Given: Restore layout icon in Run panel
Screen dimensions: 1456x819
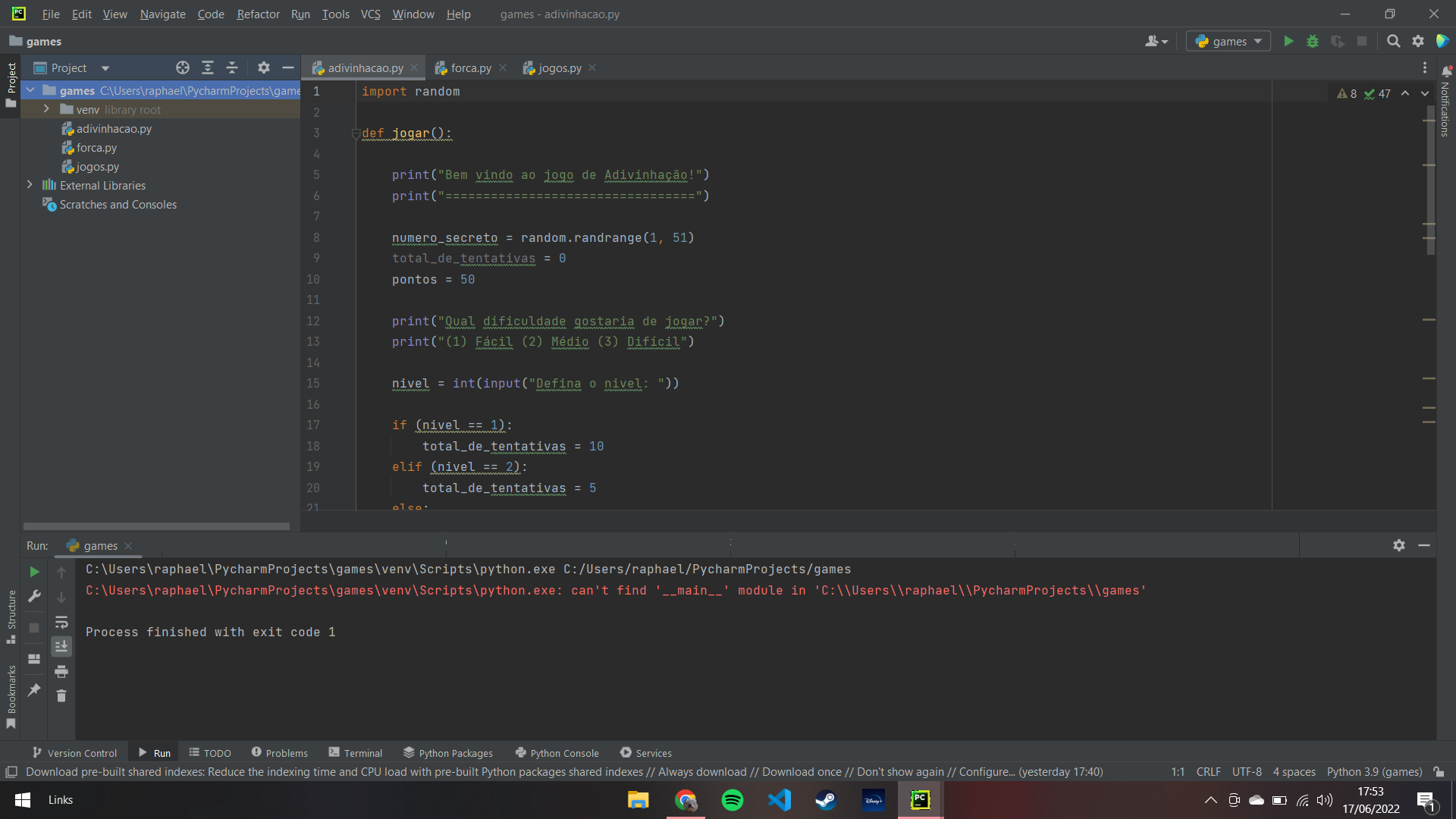Looking at the screenshot, I should click(x=34, y=659).
